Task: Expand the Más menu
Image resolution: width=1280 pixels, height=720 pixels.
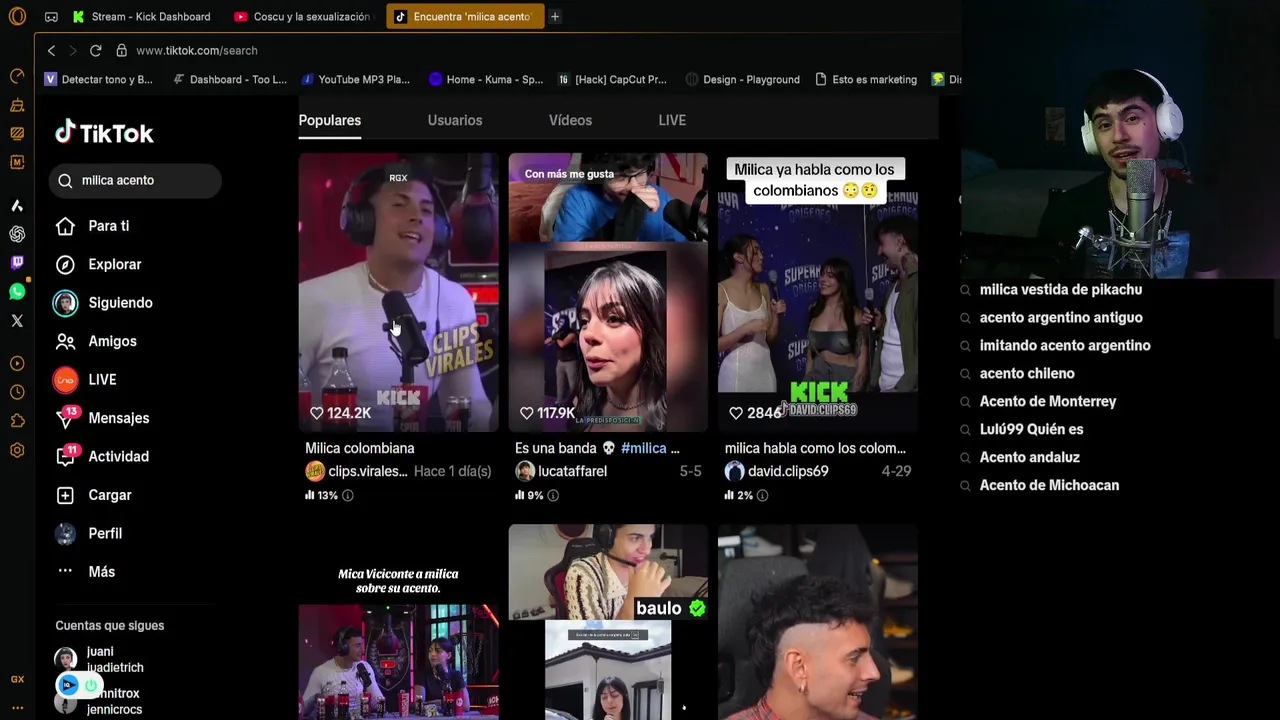Action: coord(85,572)
